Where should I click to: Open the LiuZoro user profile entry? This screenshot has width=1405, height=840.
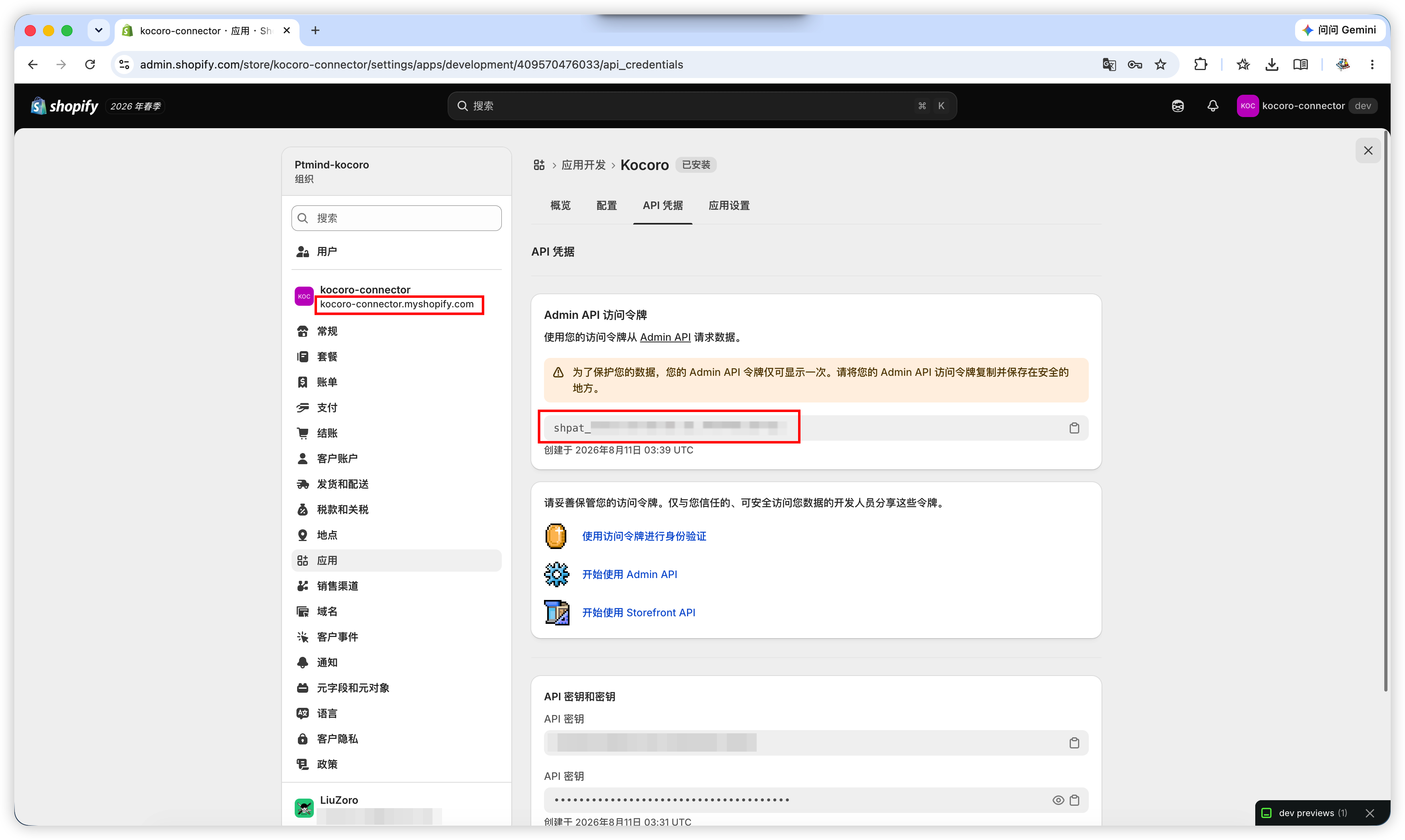(396, 808)
